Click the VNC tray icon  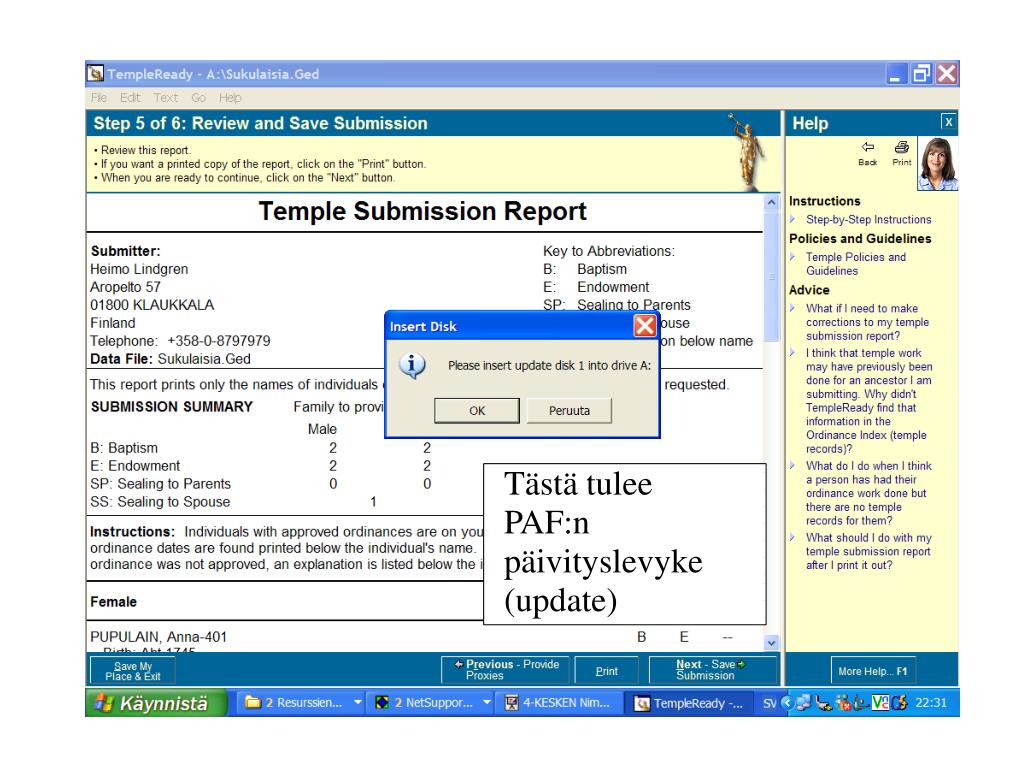point(880,703)
